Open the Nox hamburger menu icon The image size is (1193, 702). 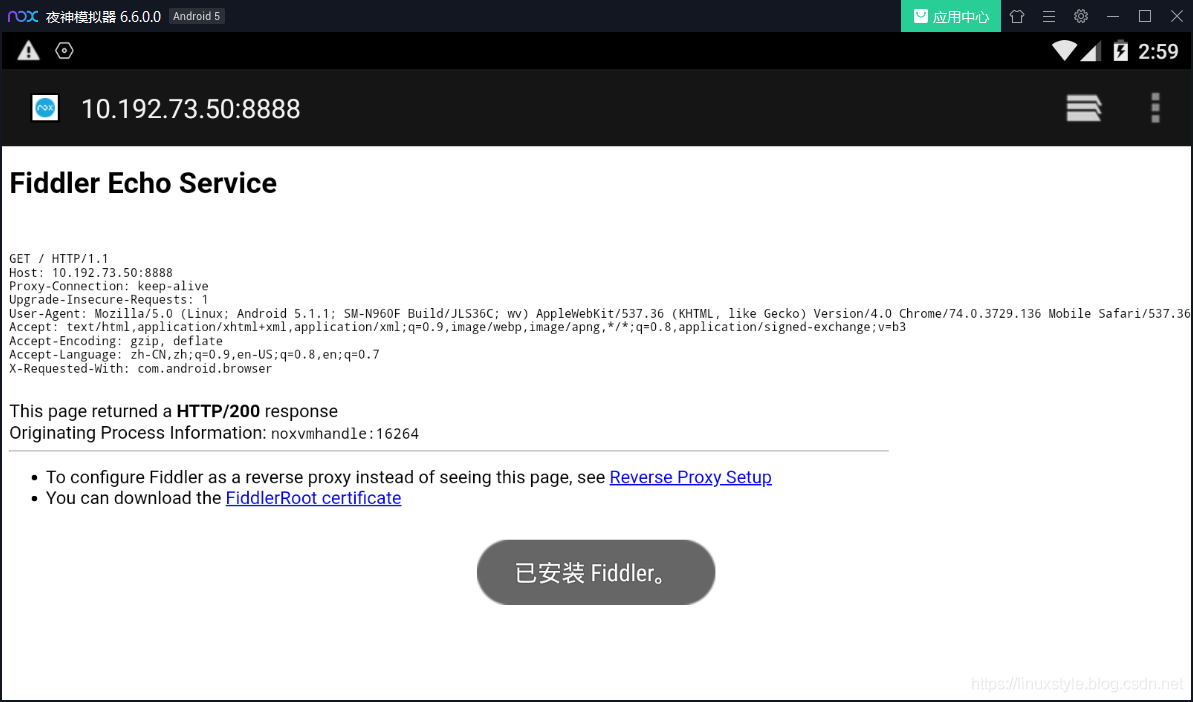click(1048, 16)
